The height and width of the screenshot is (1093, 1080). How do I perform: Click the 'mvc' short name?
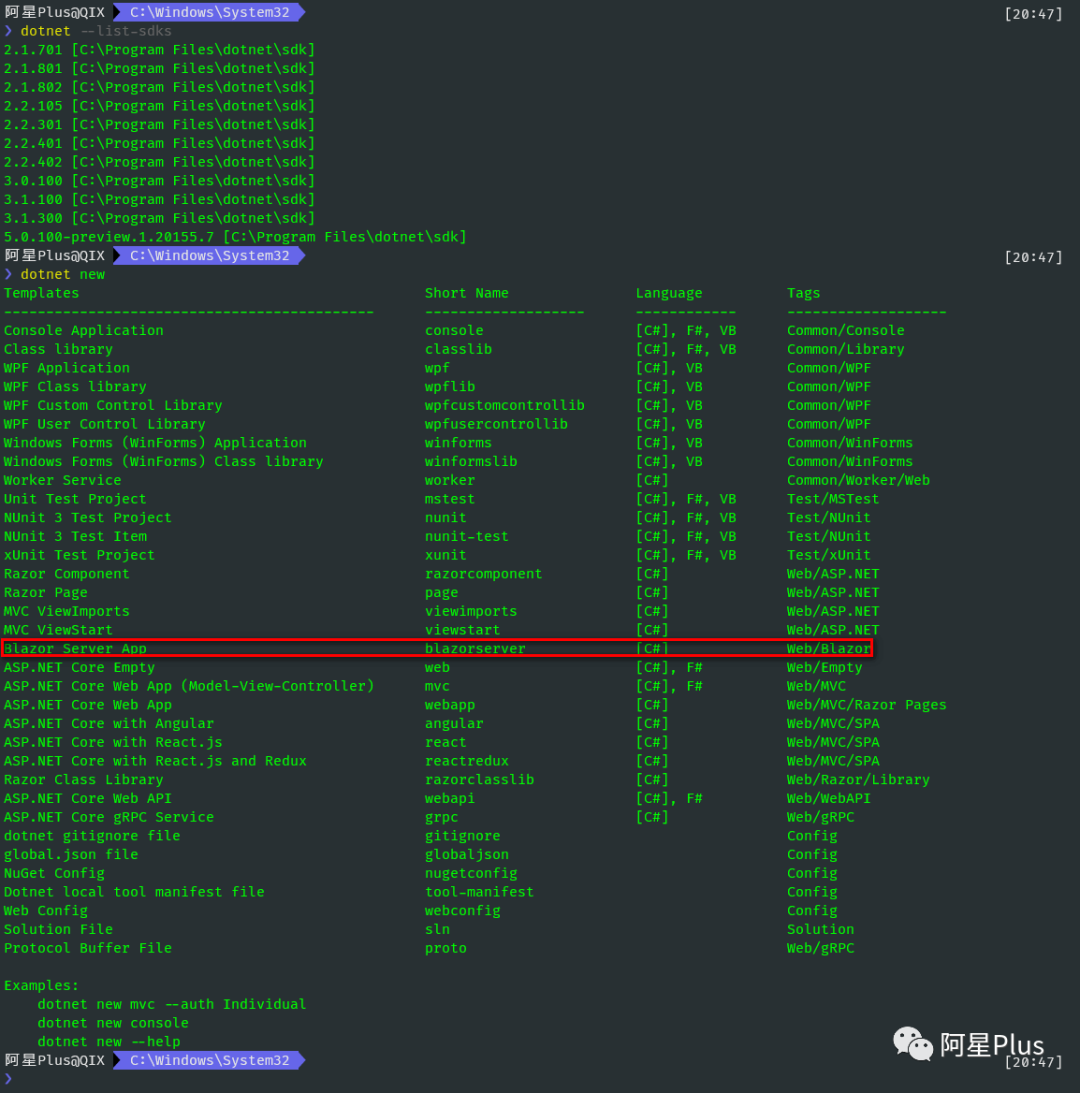click(x=437, y=687)
